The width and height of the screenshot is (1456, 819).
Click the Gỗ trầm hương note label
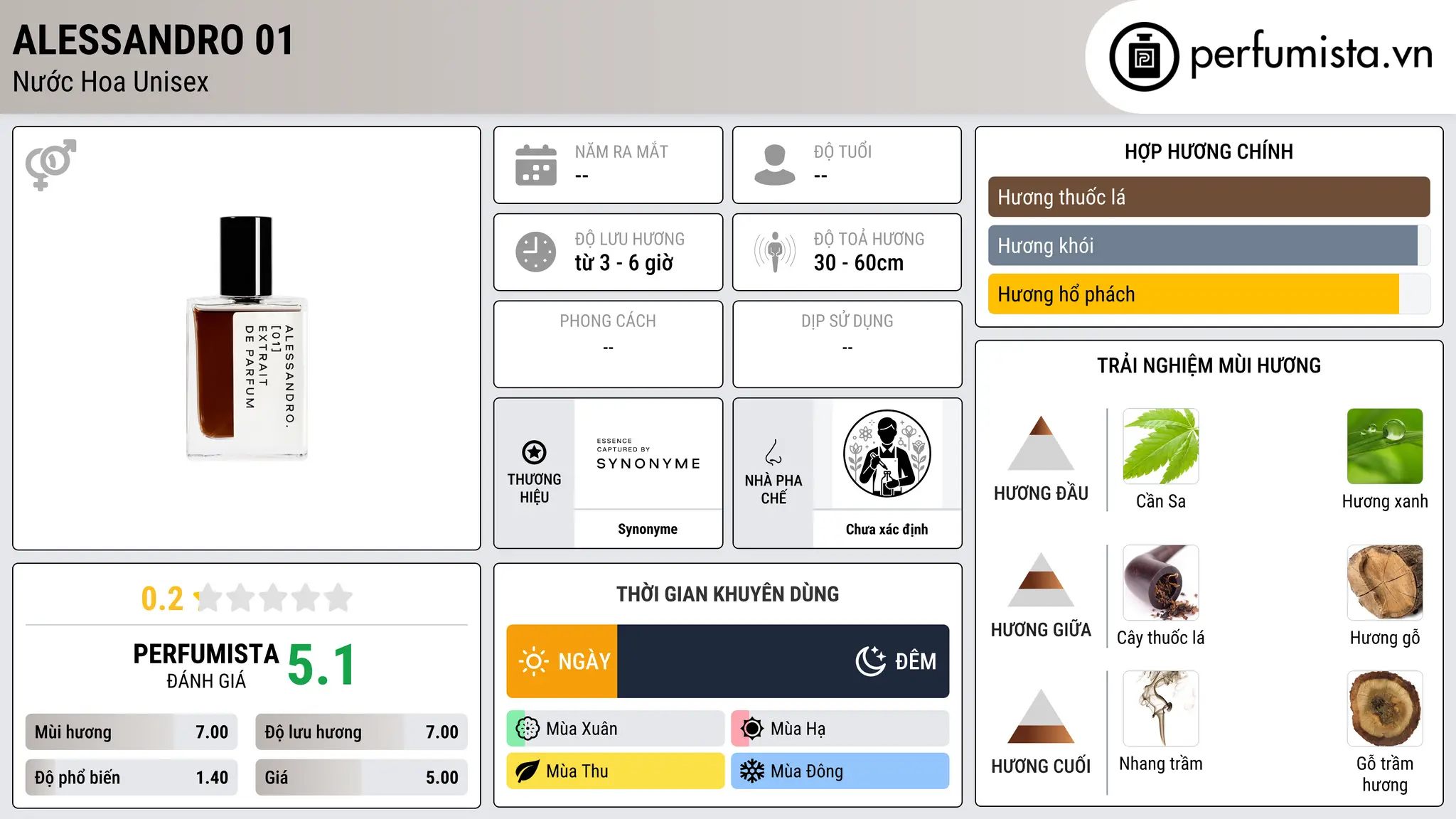coord(1385,774)
